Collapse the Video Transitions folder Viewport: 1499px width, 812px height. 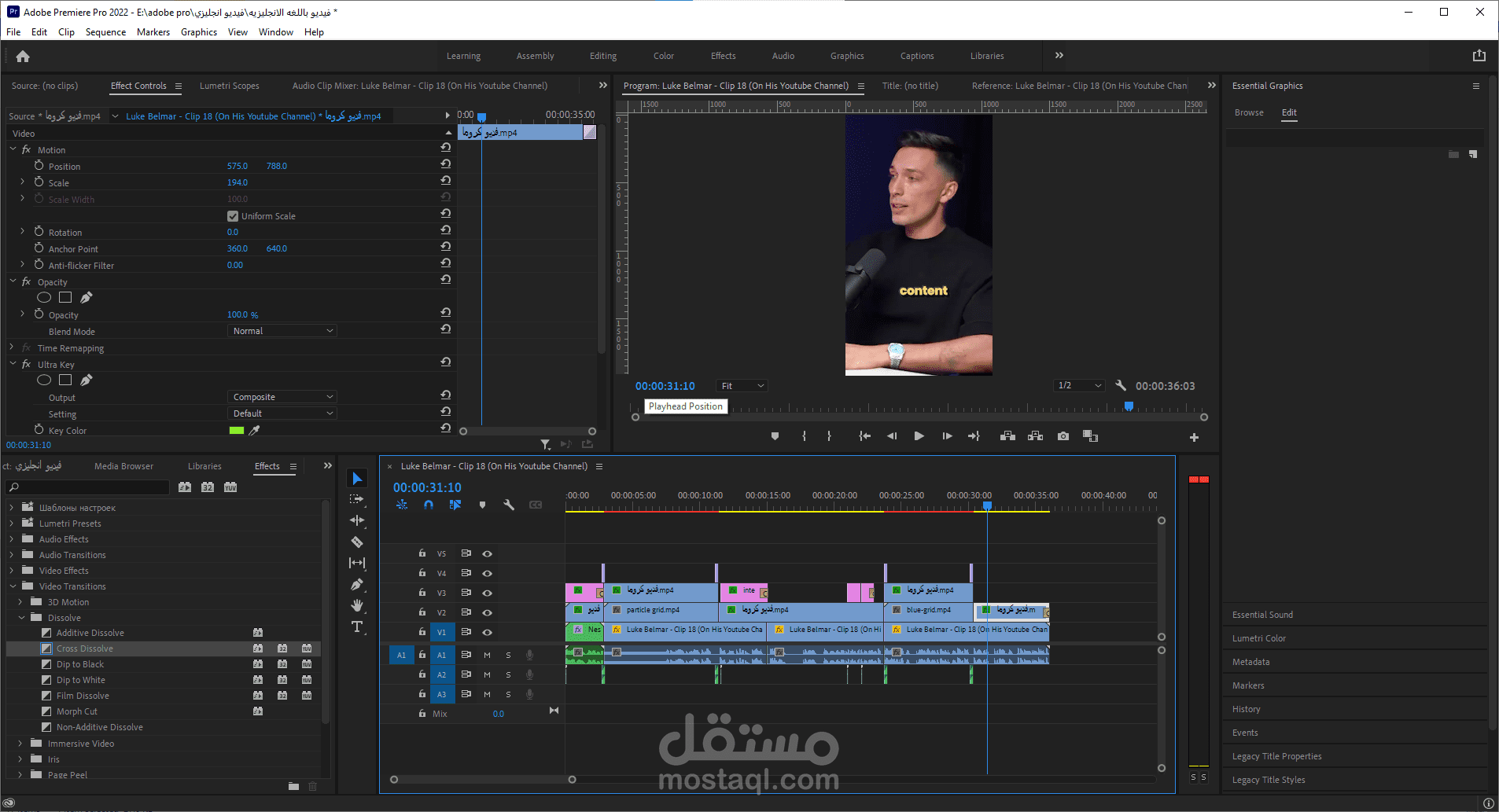pyautogui.click(x=13, y=586)
